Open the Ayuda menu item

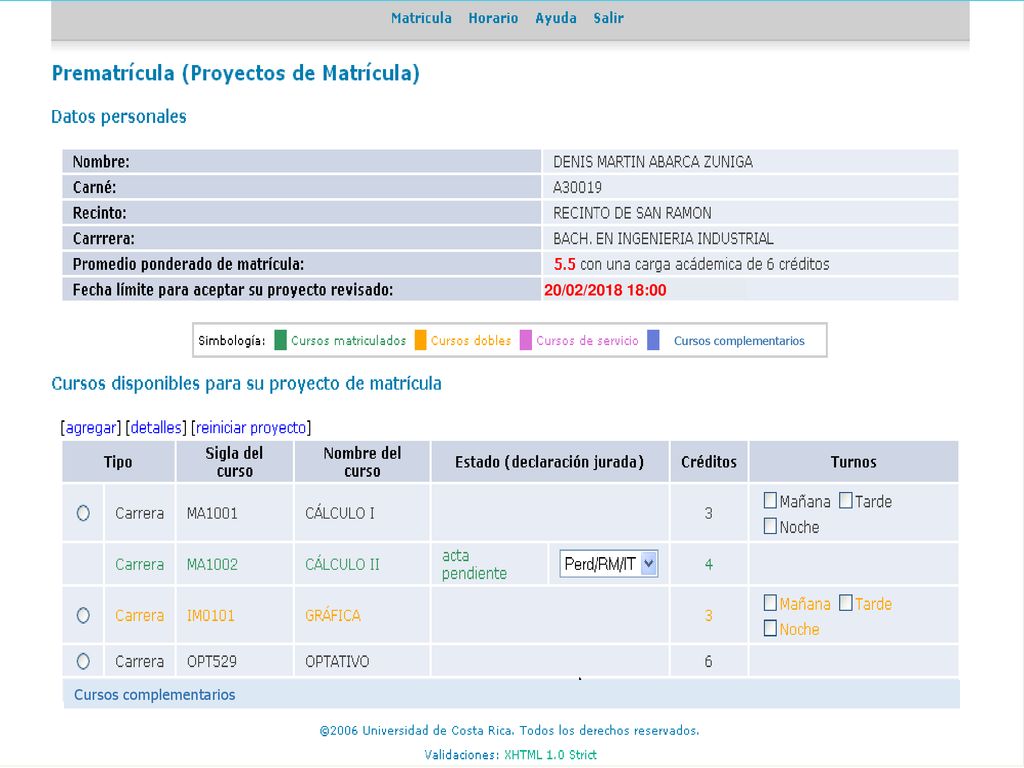pyautogui.click(x=556, y=18)
